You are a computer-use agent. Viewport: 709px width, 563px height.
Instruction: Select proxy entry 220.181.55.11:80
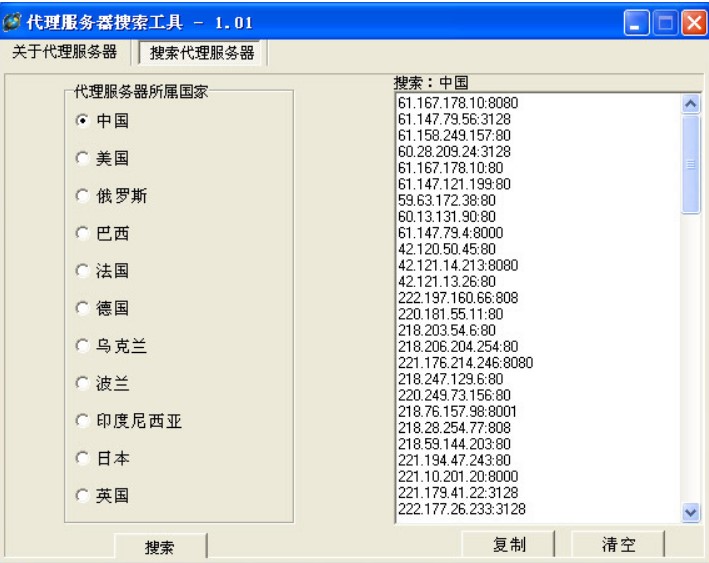click(450, 314)
